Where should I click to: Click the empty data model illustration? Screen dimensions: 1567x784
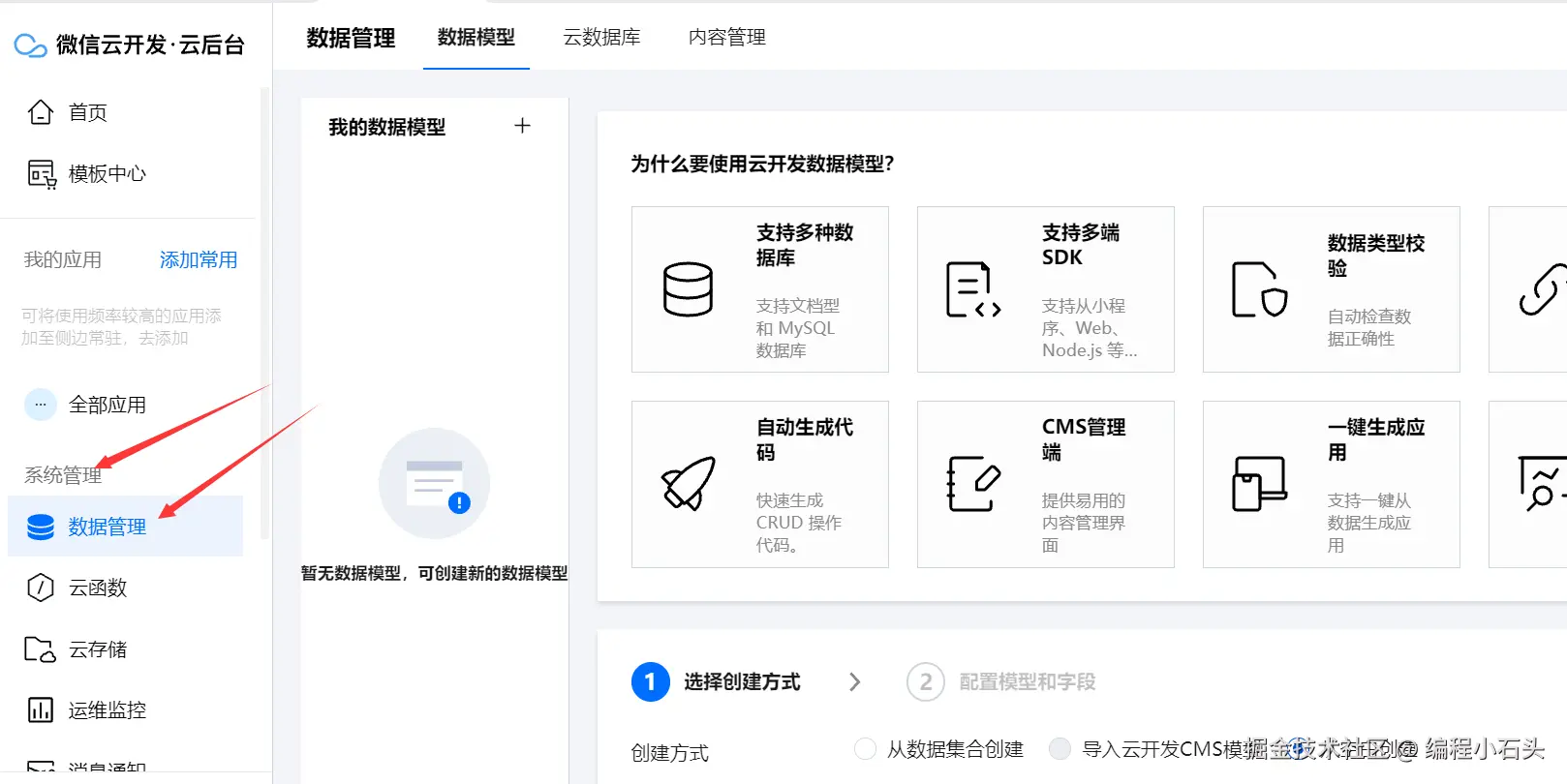(434, 483)
